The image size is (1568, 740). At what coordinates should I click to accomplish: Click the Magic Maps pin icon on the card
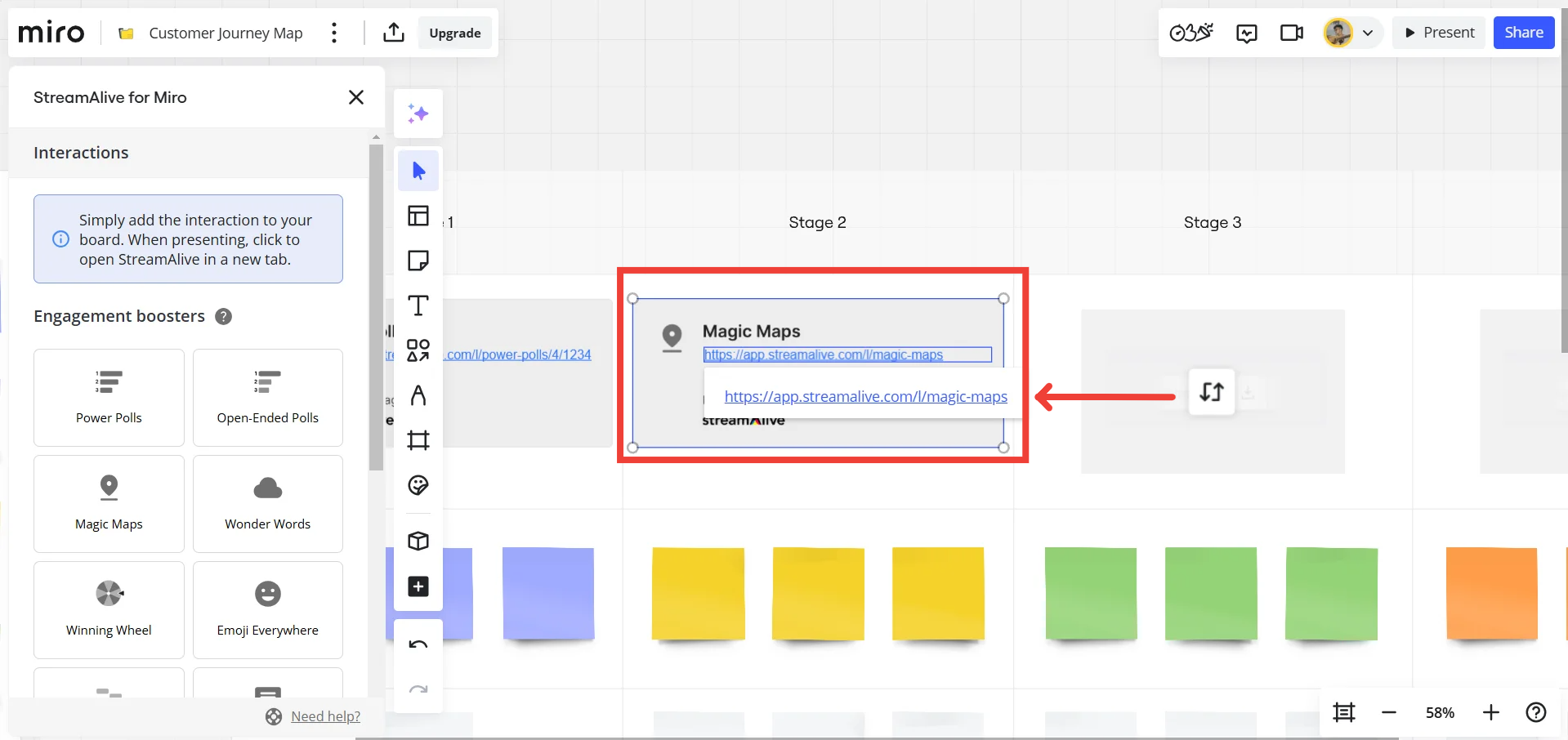coord(672,337)
